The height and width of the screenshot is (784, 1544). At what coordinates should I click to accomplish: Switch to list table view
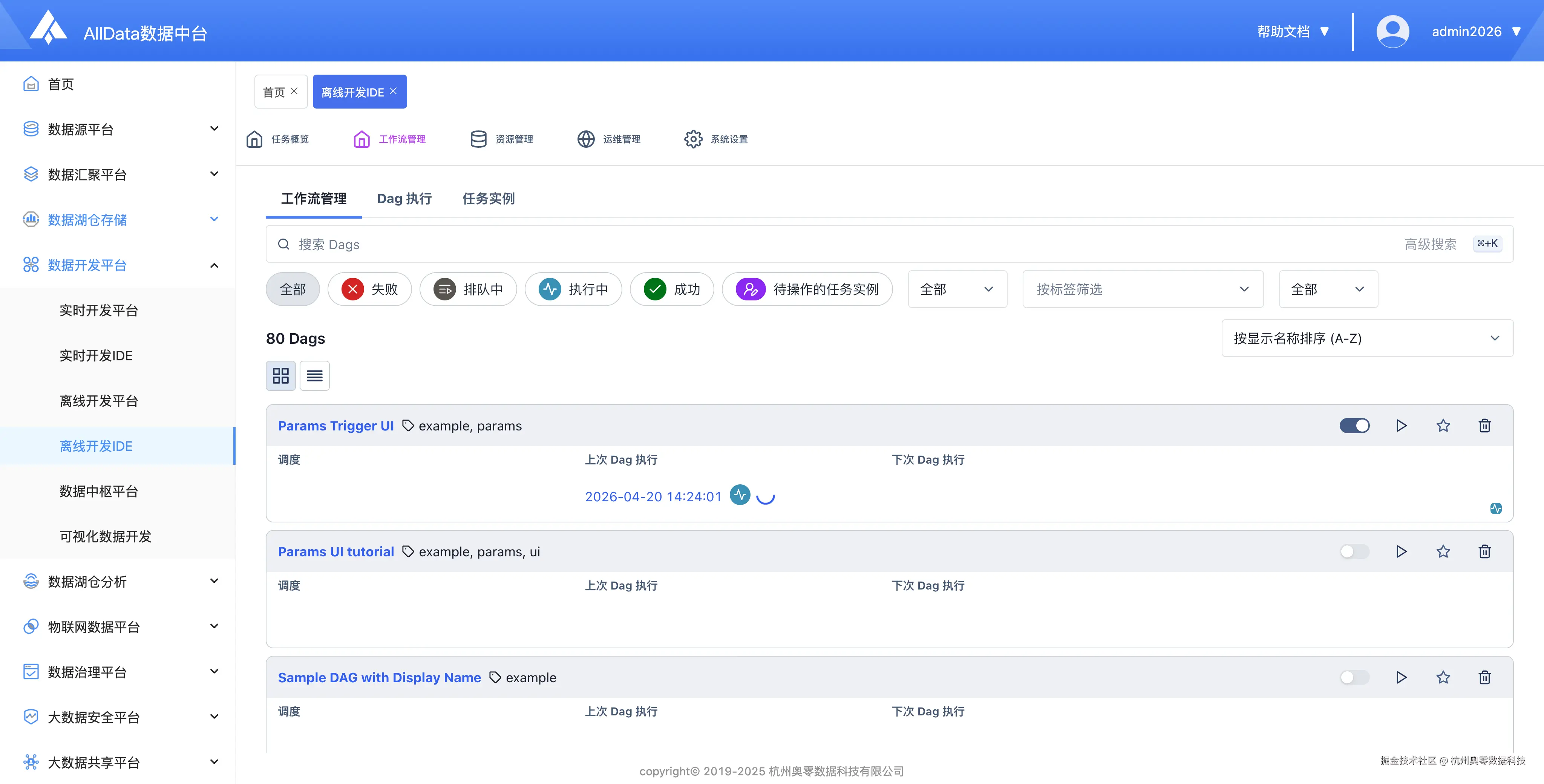tap(315, 376)
